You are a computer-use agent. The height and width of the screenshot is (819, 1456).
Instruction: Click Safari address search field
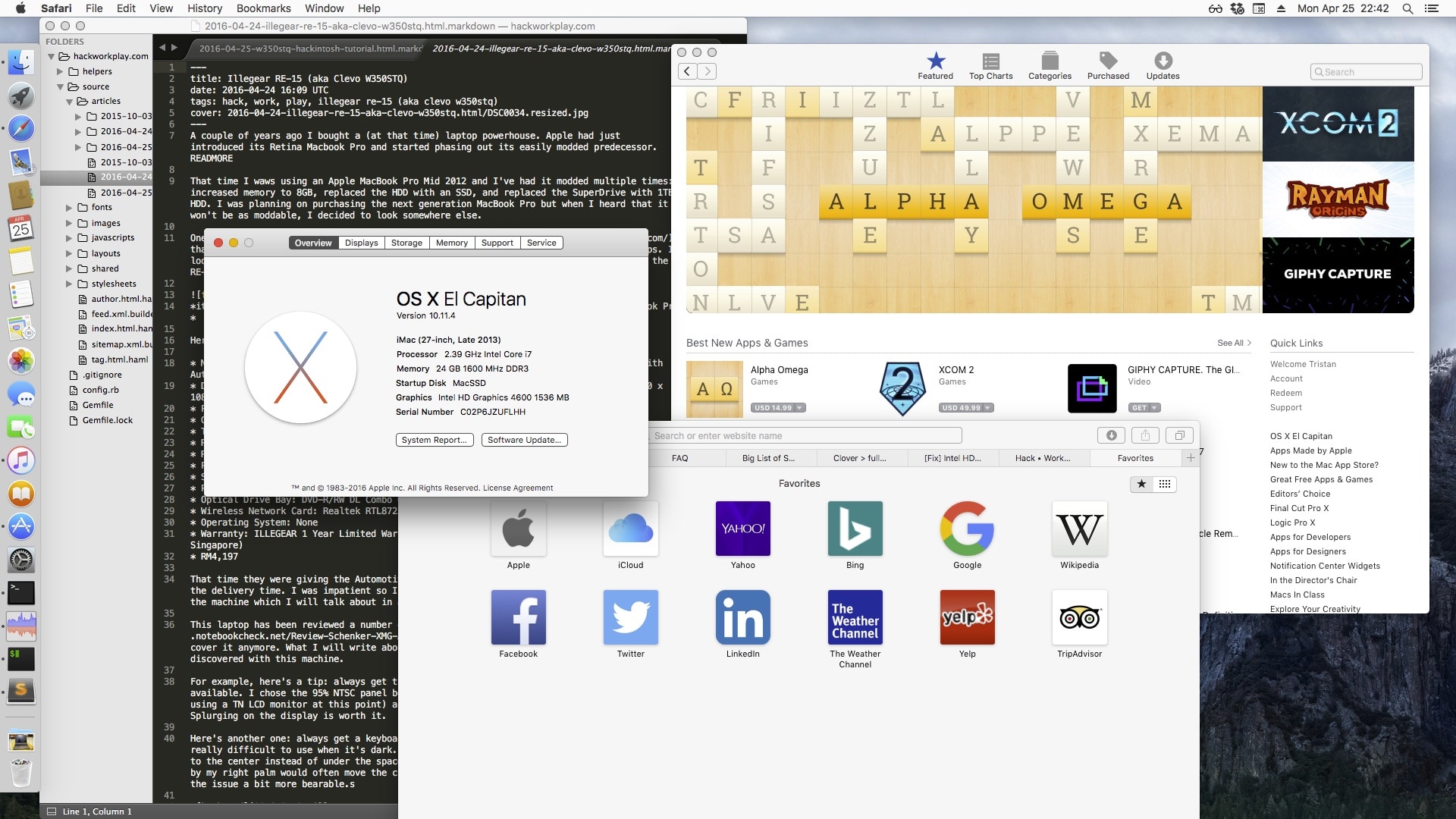805,435
